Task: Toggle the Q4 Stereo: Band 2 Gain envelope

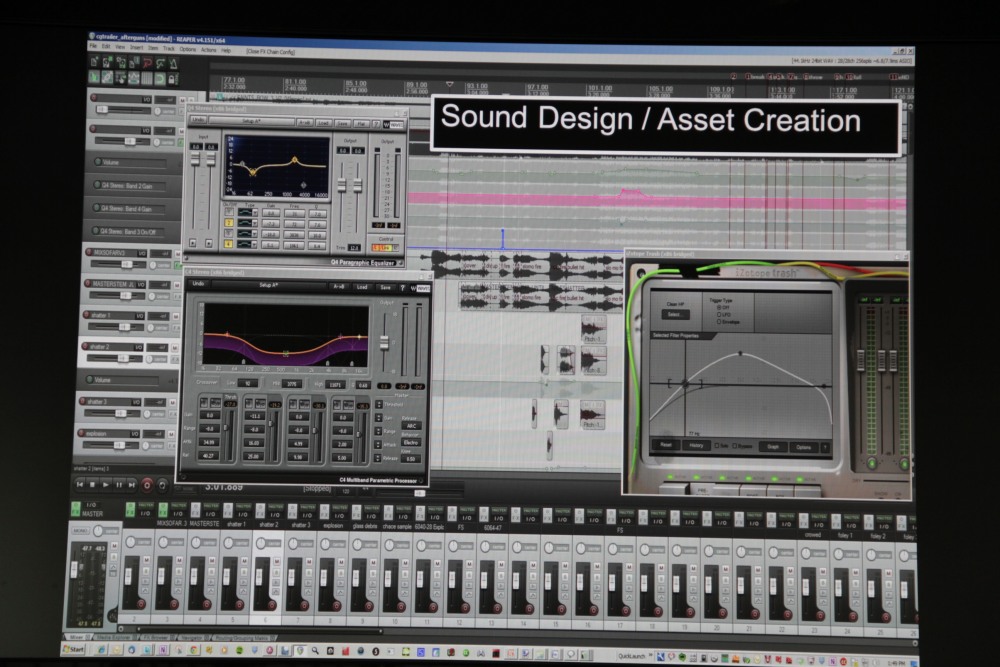Action: (98, 185)
